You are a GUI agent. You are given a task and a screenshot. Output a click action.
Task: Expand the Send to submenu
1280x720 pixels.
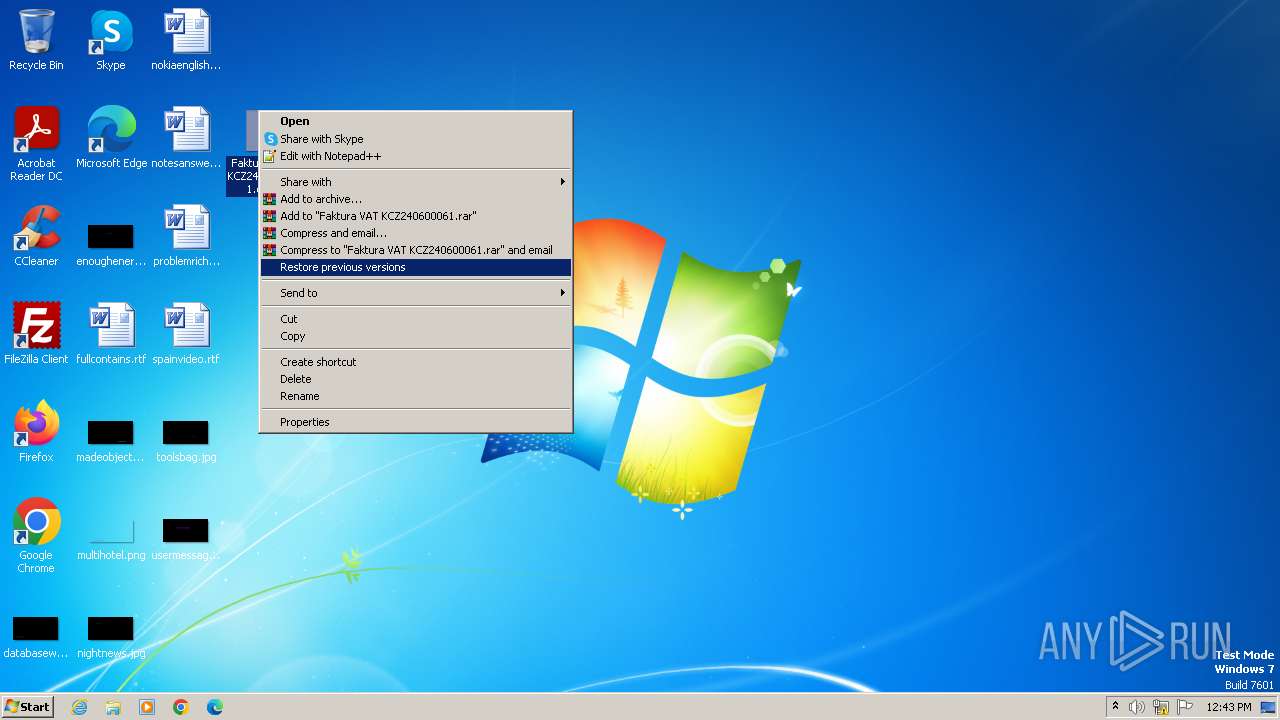(x=416, y=293)
